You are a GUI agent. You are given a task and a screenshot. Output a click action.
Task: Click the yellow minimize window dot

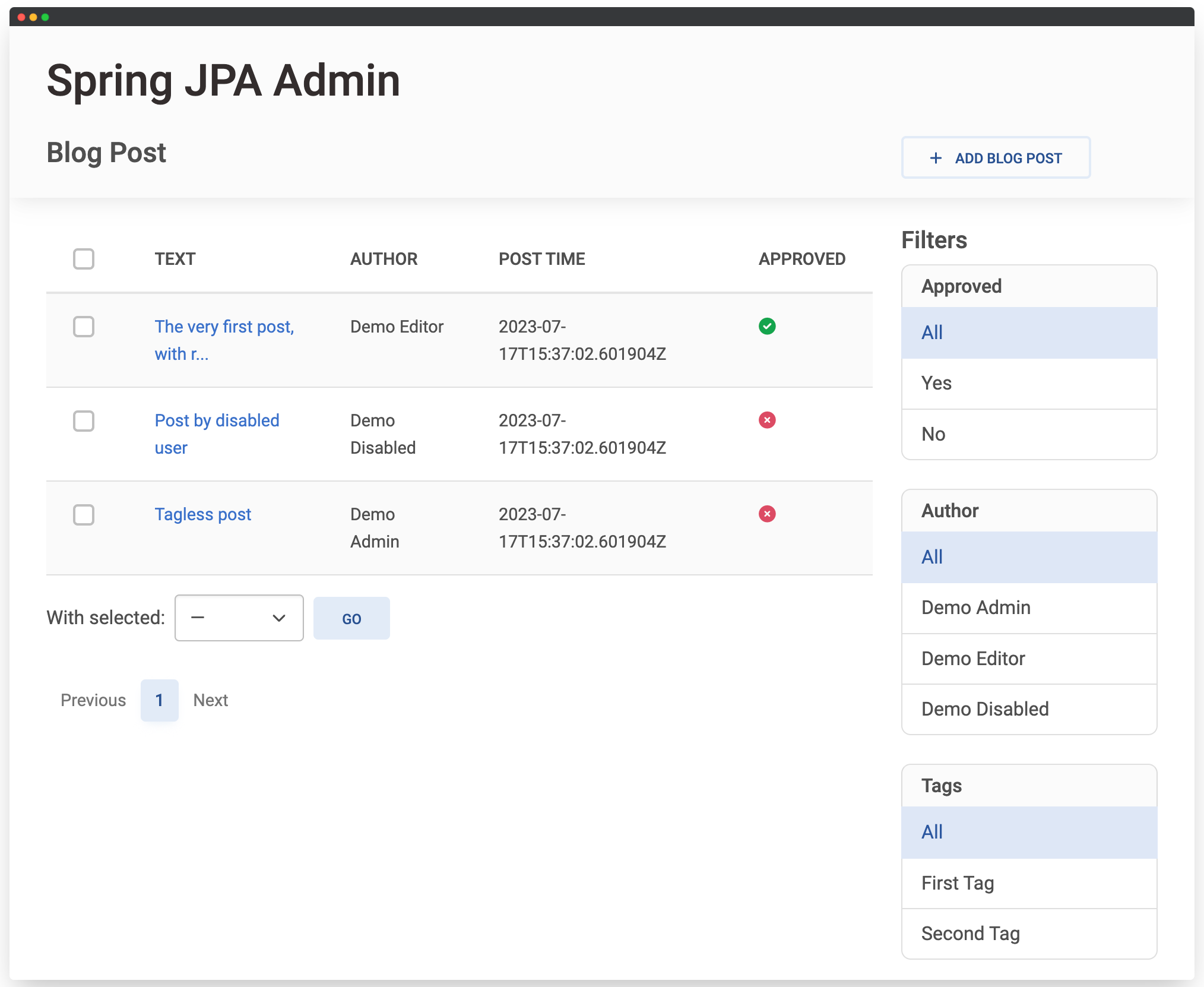coord(33,17)
